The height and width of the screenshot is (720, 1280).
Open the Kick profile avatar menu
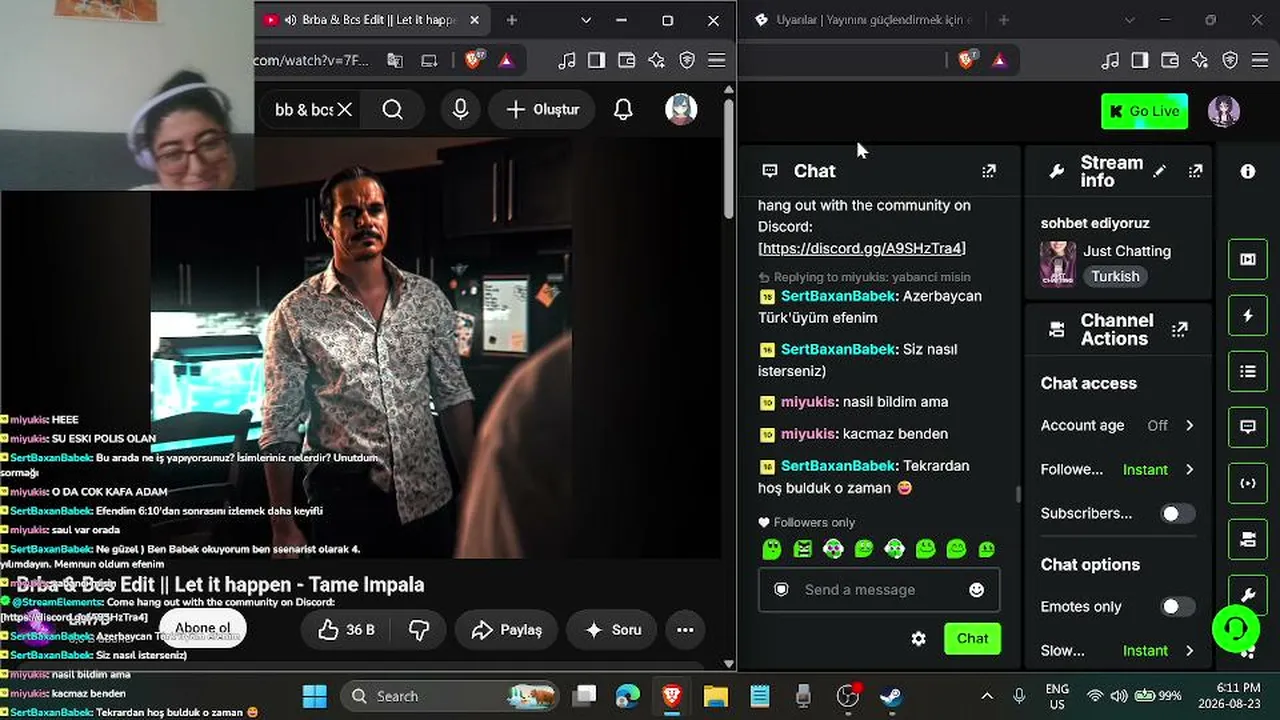tap(1224, 111)
